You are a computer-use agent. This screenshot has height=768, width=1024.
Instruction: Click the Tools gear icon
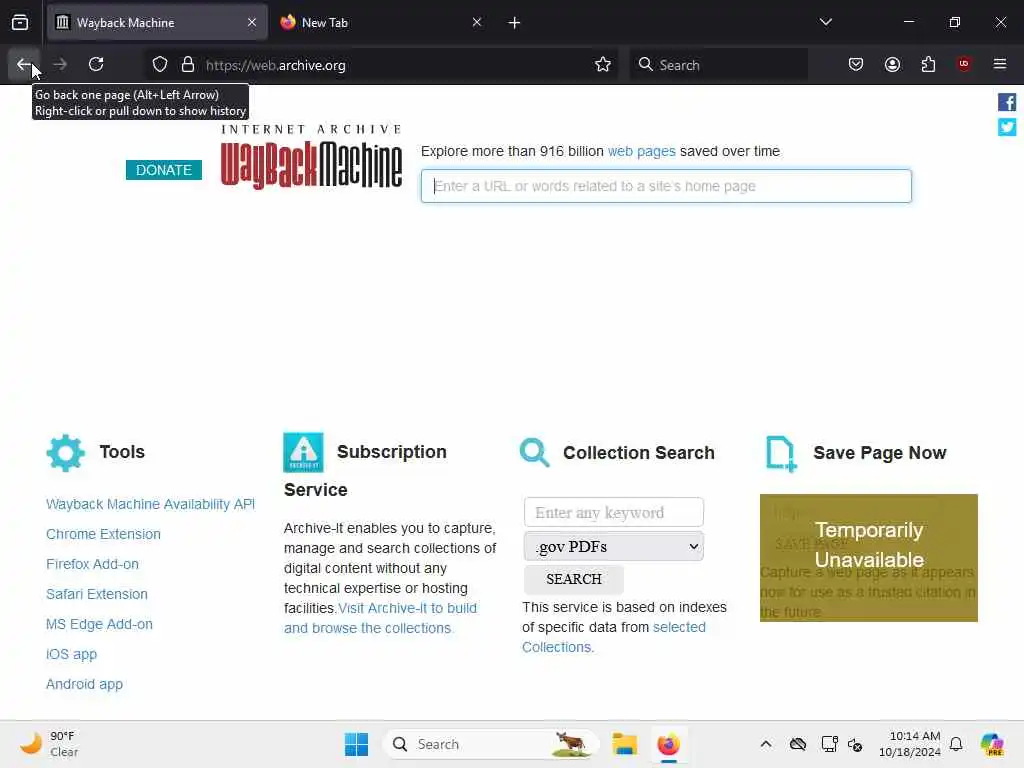click(65, 453)
